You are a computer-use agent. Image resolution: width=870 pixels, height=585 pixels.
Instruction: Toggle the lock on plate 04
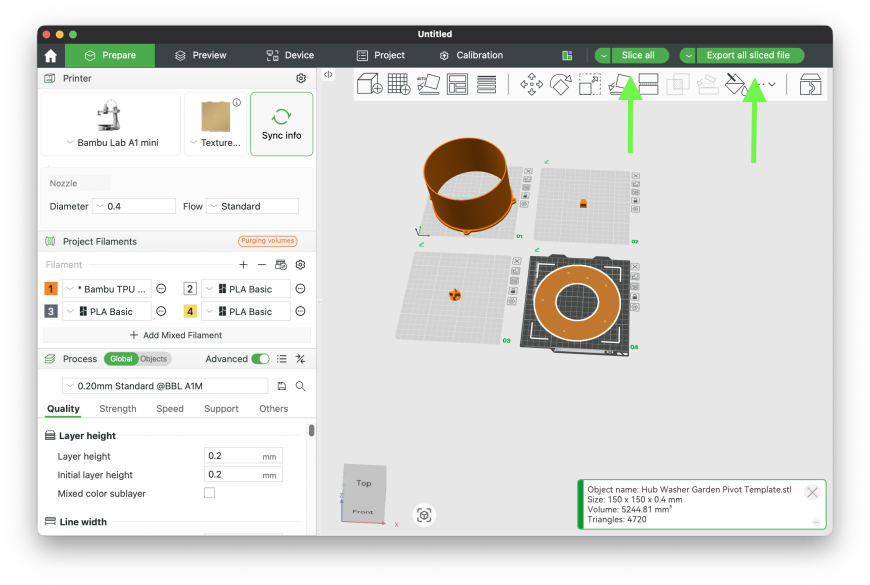(x=635, y=297)
